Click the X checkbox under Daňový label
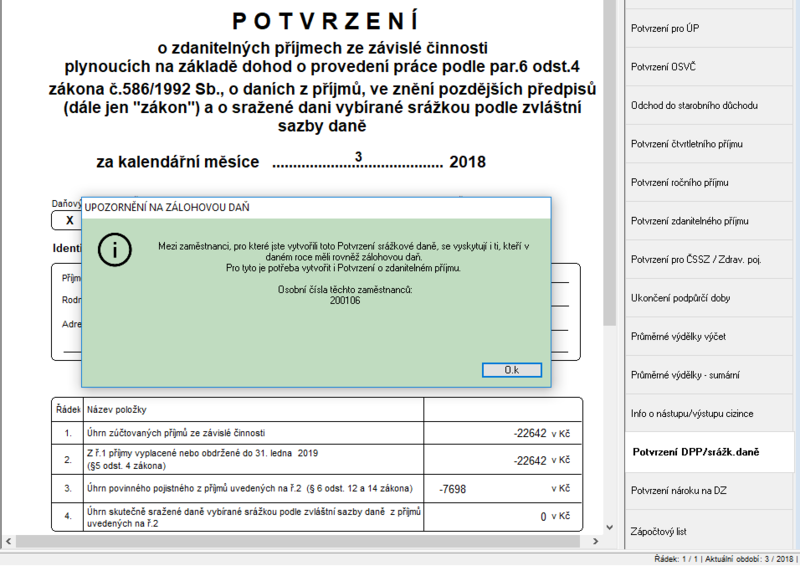800x566 pixels. pos(69,220)
